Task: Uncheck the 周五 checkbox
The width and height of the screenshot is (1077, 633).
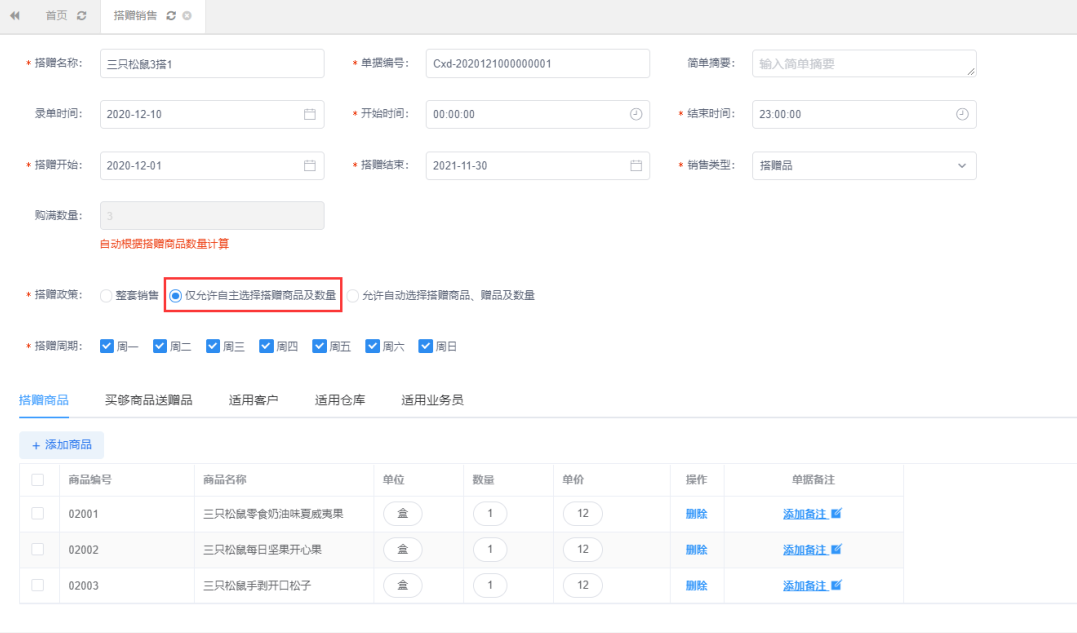Action: click(319, 346)
